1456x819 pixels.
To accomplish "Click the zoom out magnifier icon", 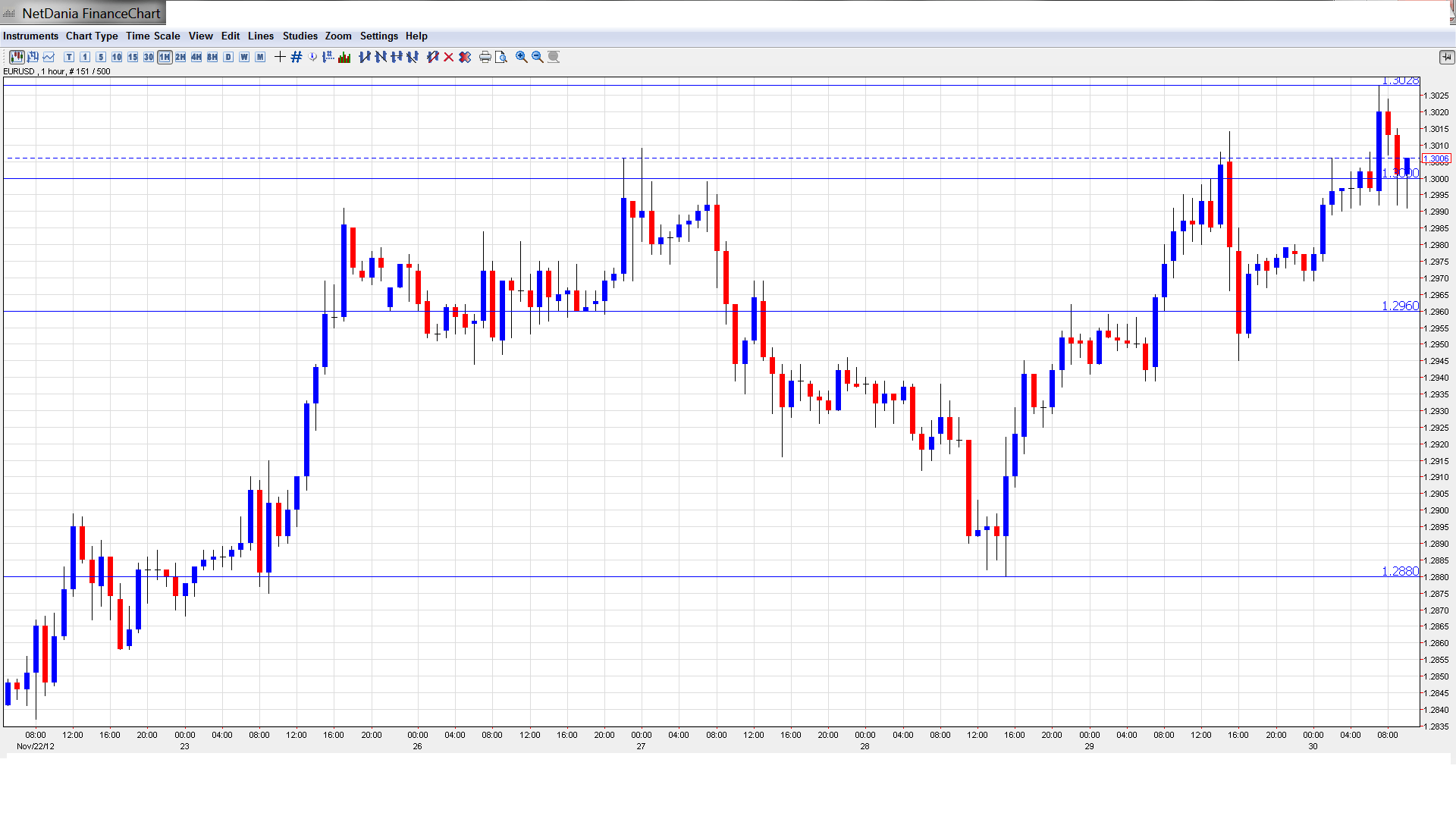I will [x=538, y=57].
